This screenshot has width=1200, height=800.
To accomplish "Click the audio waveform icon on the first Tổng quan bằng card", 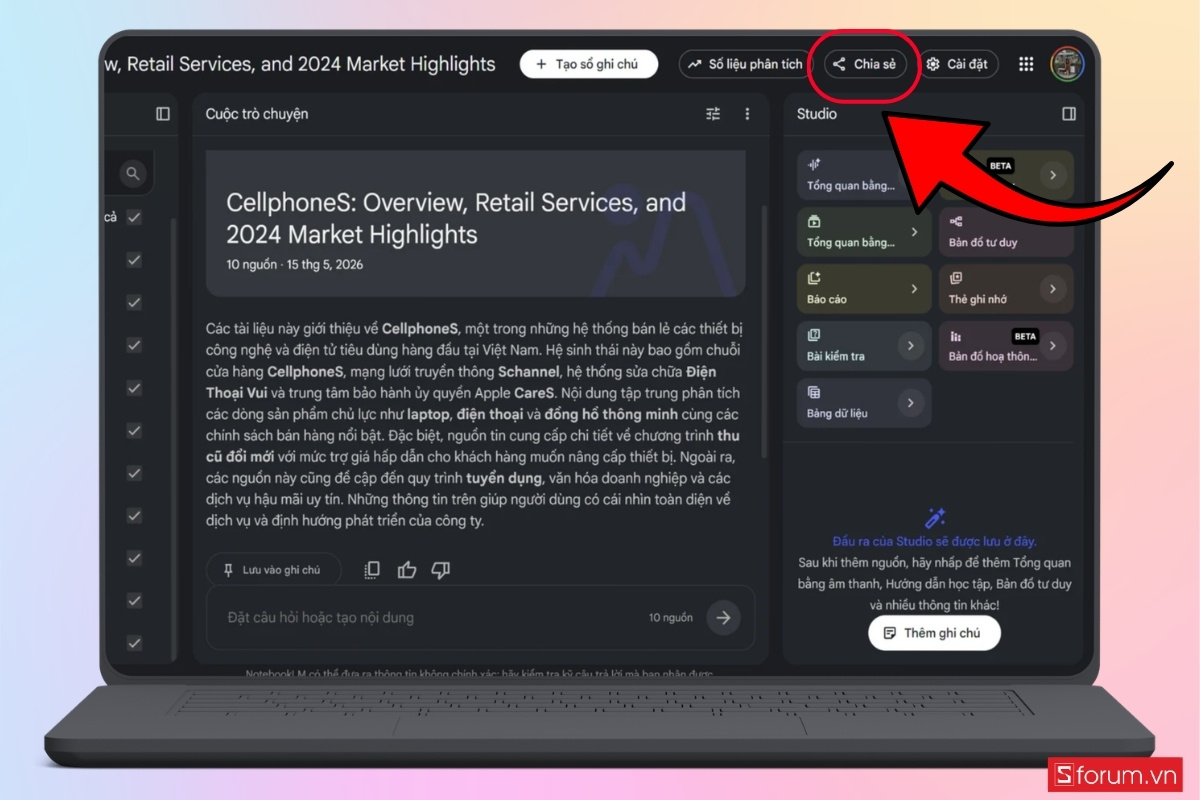I will tap(814, 164).
